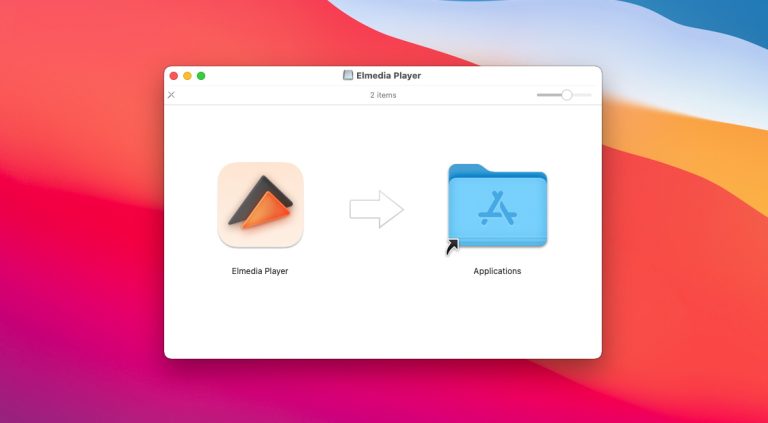
Task: Click the "2 items" status text
Action: pyautogui.click(x=383, y=95)
